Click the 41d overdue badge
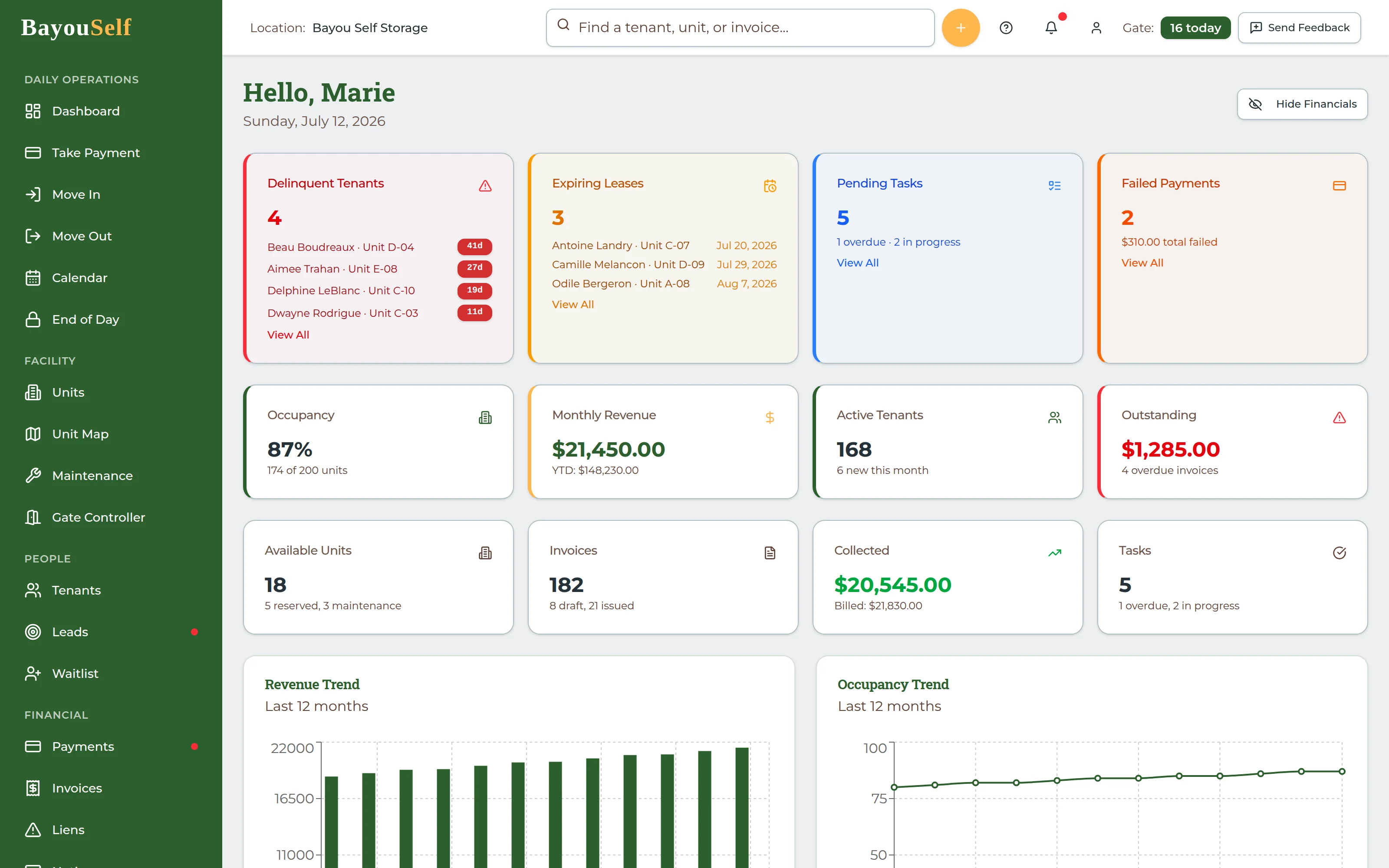1389x868 pixels. click(475, 246)
